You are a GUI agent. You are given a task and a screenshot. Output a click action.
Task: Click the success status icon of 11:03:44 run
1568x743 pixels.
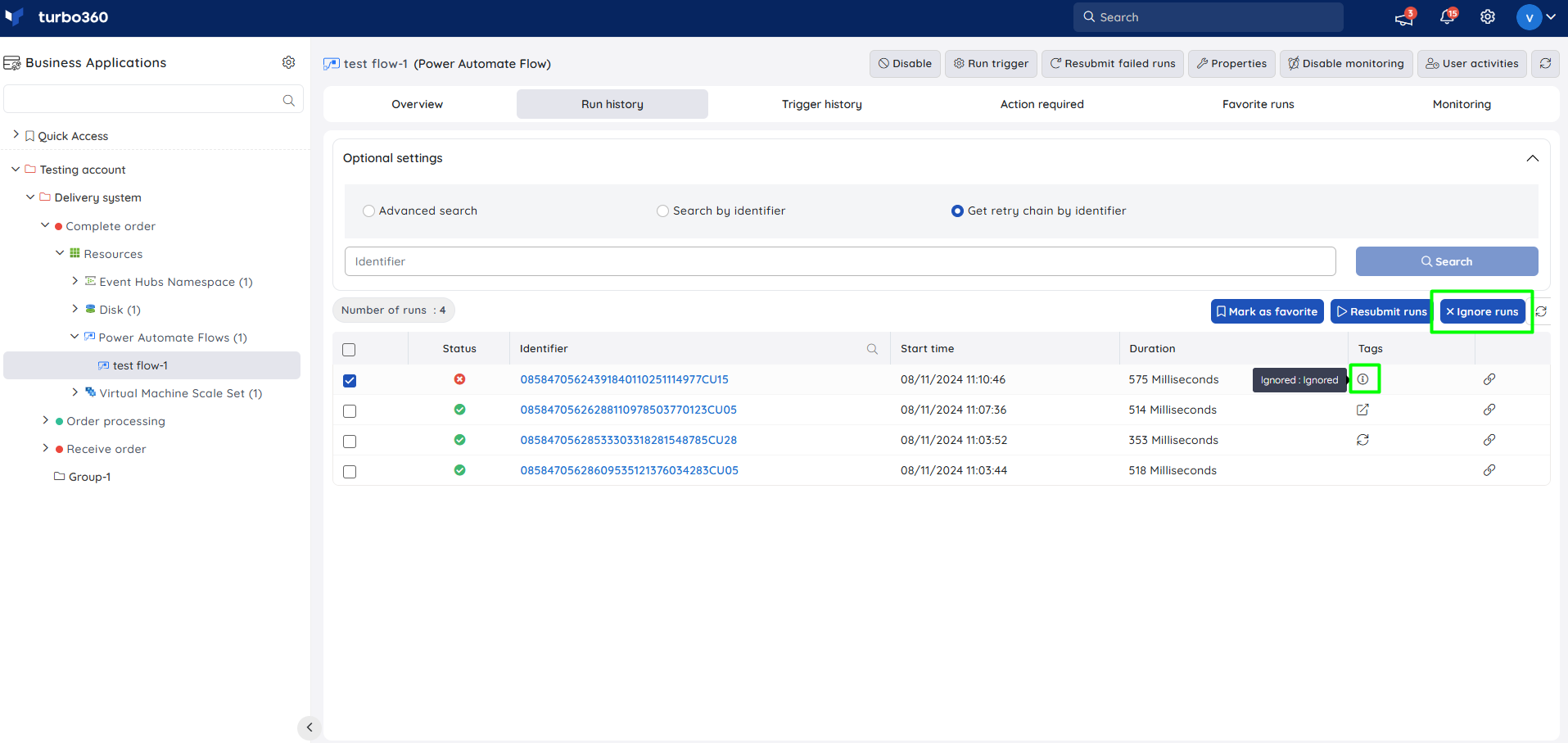(x=459, y=470)
